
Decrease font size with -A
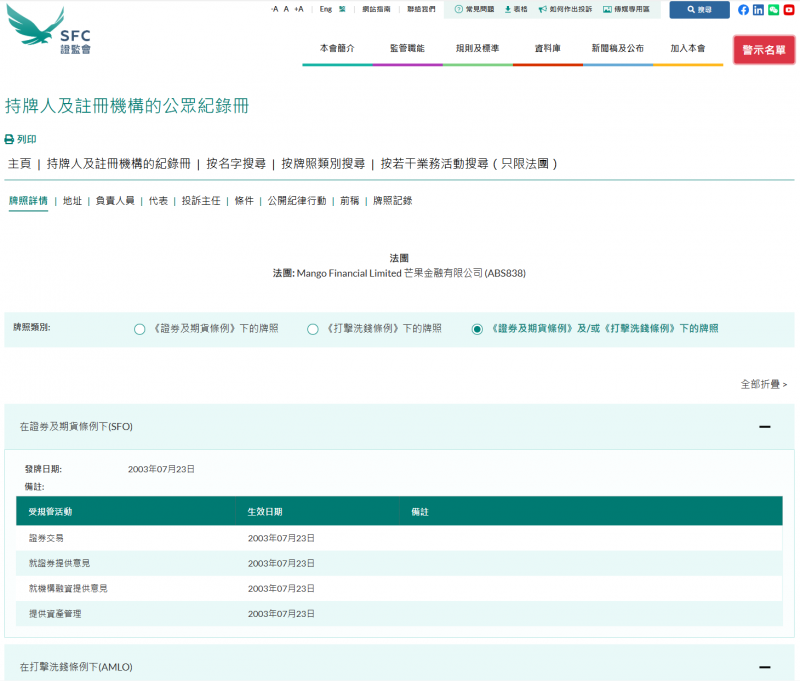click(274, 9)
